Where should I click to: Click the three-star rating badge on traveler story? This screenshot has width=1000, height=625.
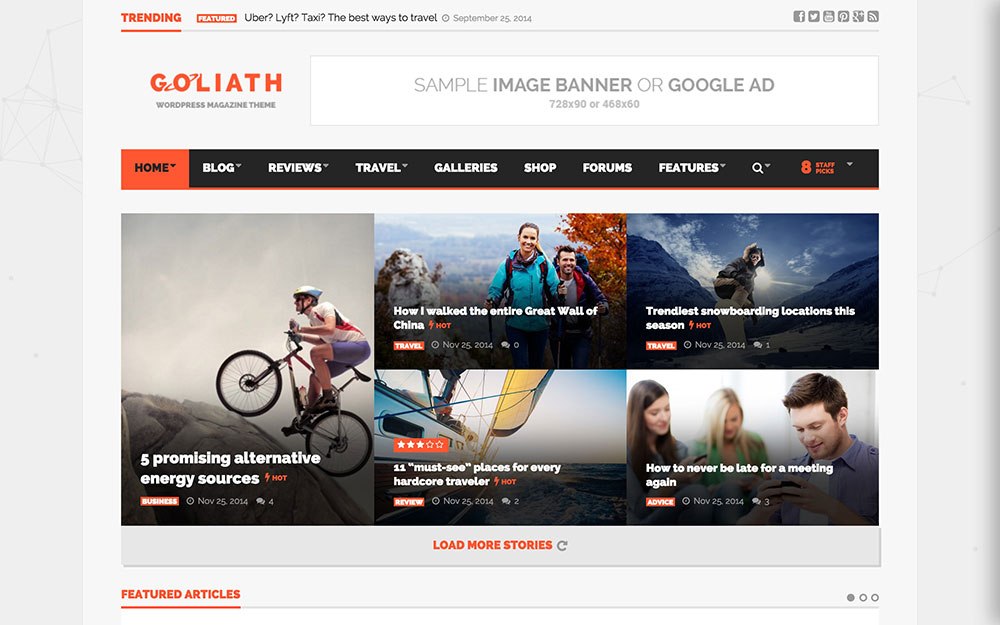(x=420, y=445)
